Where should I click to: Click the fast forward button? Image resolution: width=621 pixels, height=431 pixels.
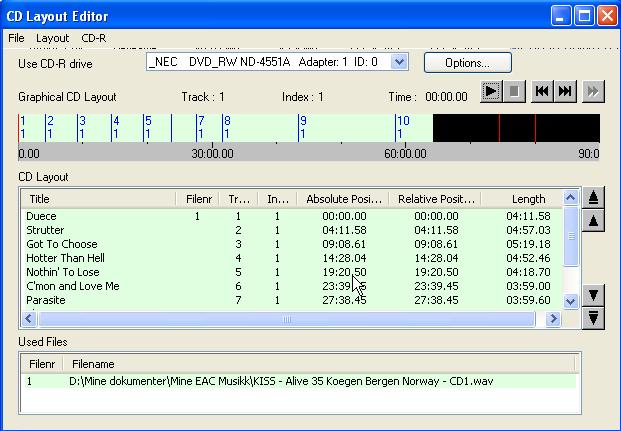point(593,92)
